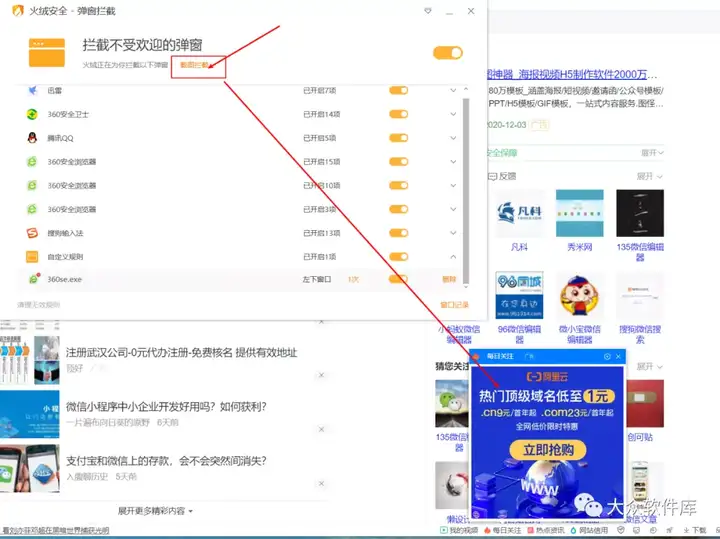720x539 pixels.
Task: Click 删除 for the 360se.exe rule
Action: 449,279
